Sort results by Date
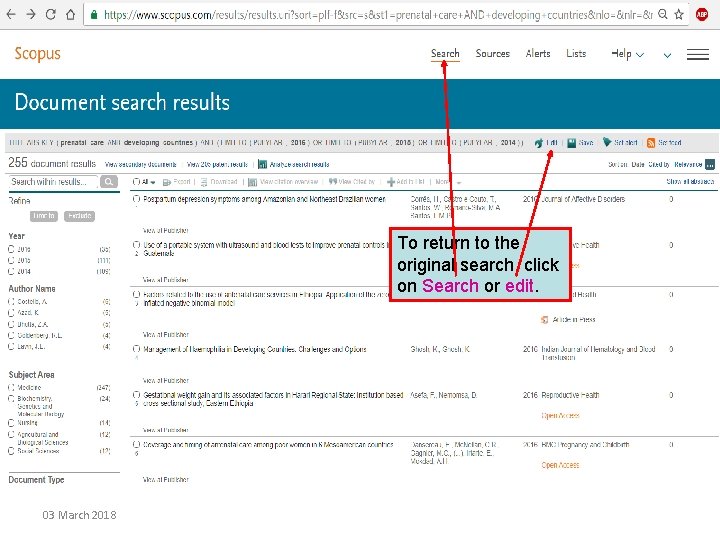Viewport: 720px width, 540px height. click(x=638, y=164)
